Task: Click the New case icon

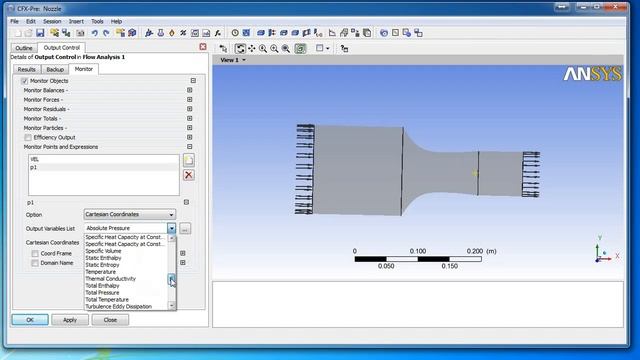Action: [x=17, y=33]
